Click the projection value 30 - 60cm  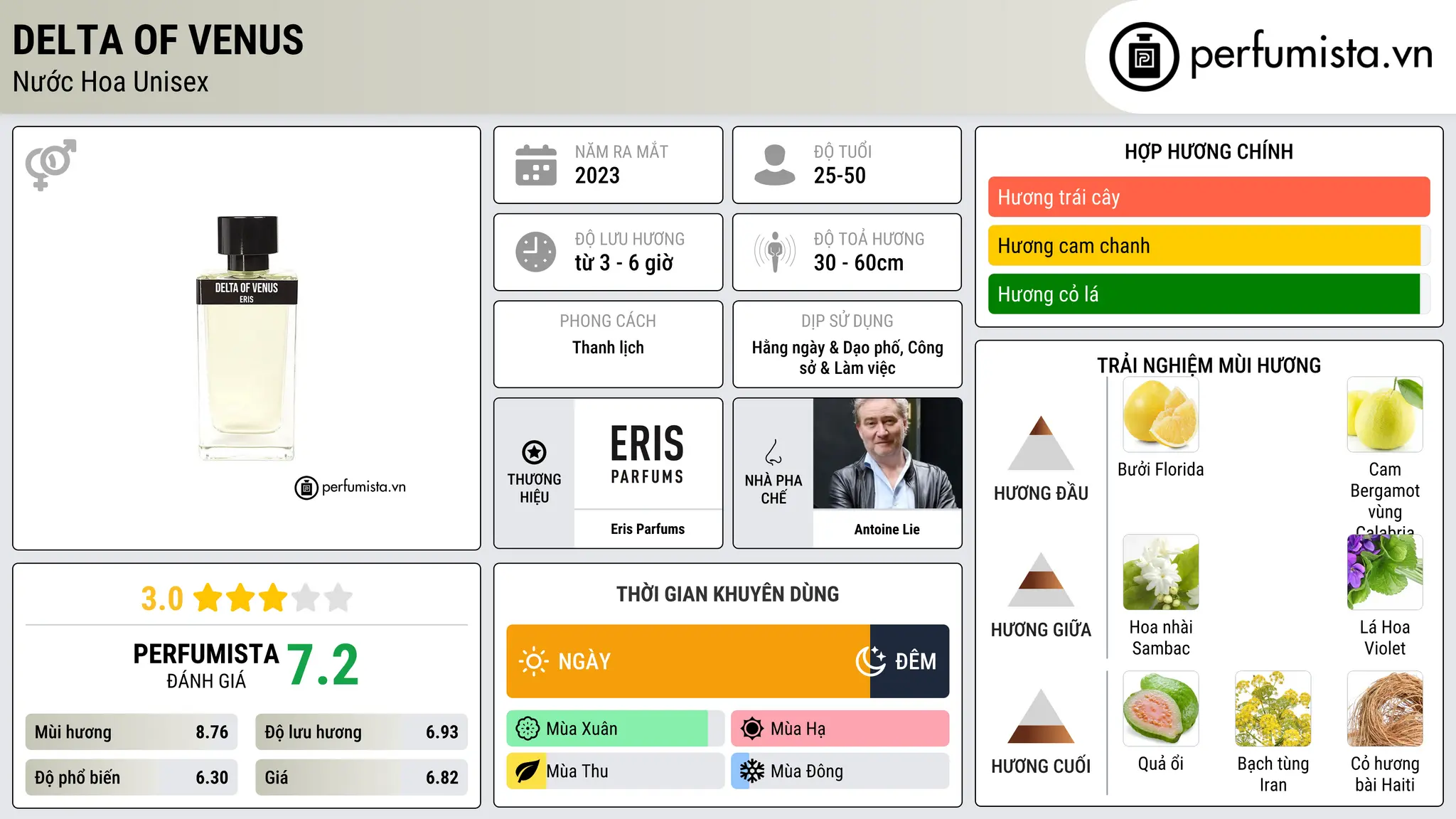859,263
